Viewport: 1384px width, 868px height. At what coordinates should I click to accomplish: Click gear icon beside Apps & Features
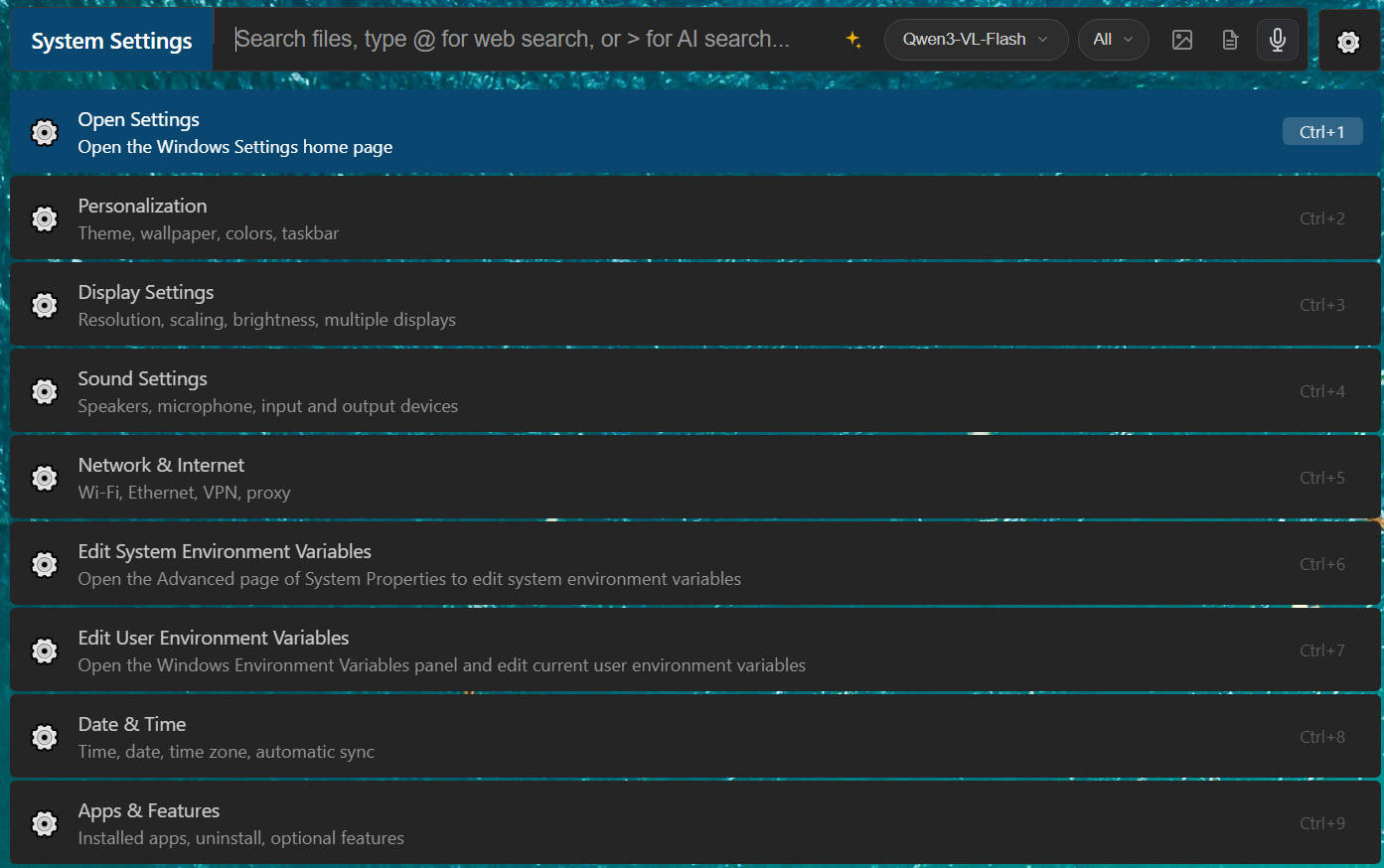point(45,823)
